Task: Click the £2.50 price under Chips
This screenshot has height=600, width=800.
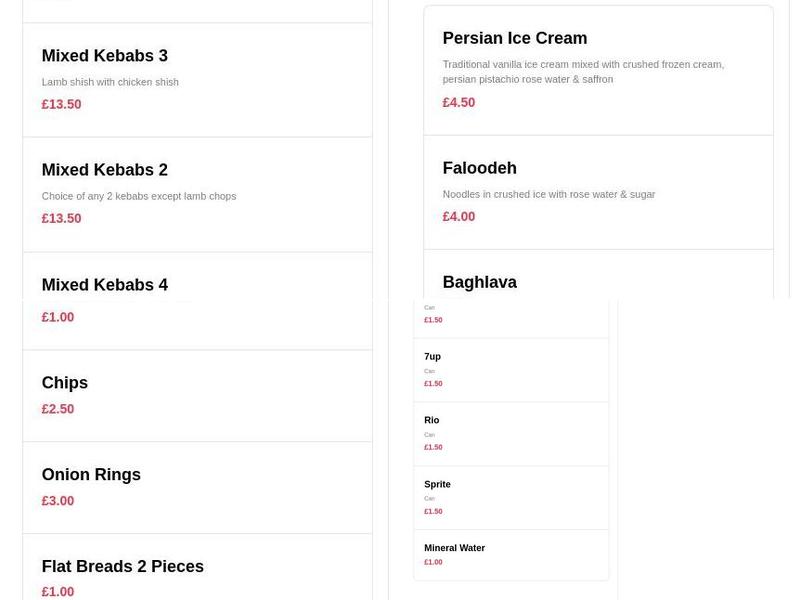Action: coord(58,408)
